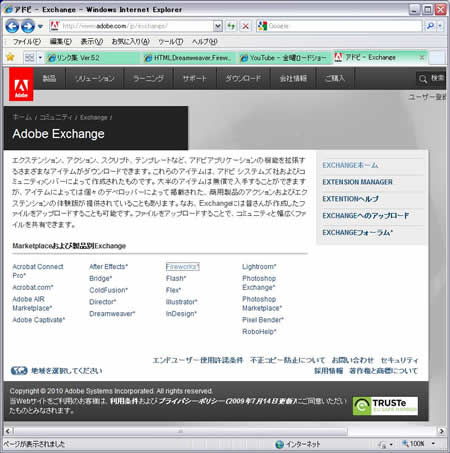Open the ツール(T) menu

click(170, 42)
